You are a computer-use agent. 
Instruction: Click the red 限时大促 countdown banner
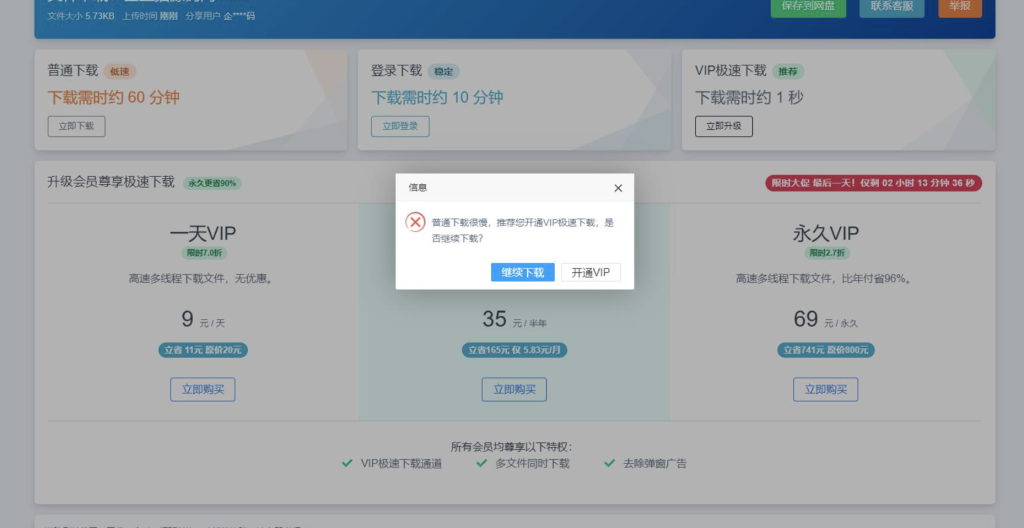873,183
